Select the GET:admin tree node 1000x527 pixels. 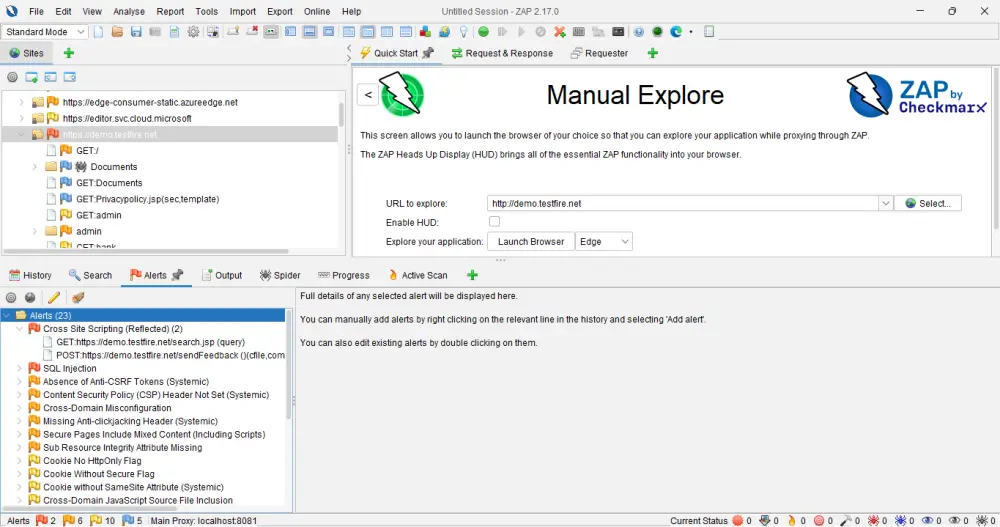click(98, 215)
